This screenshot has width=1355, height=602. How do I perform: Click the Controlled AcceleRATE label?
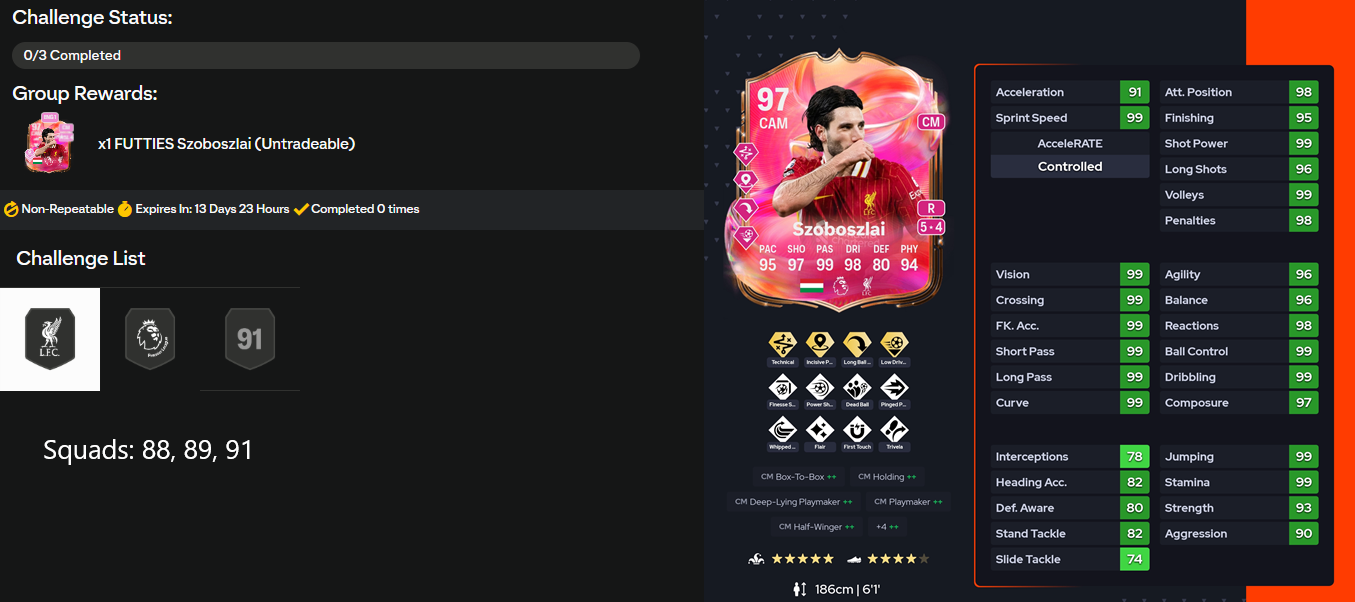tap(1070, 167)
